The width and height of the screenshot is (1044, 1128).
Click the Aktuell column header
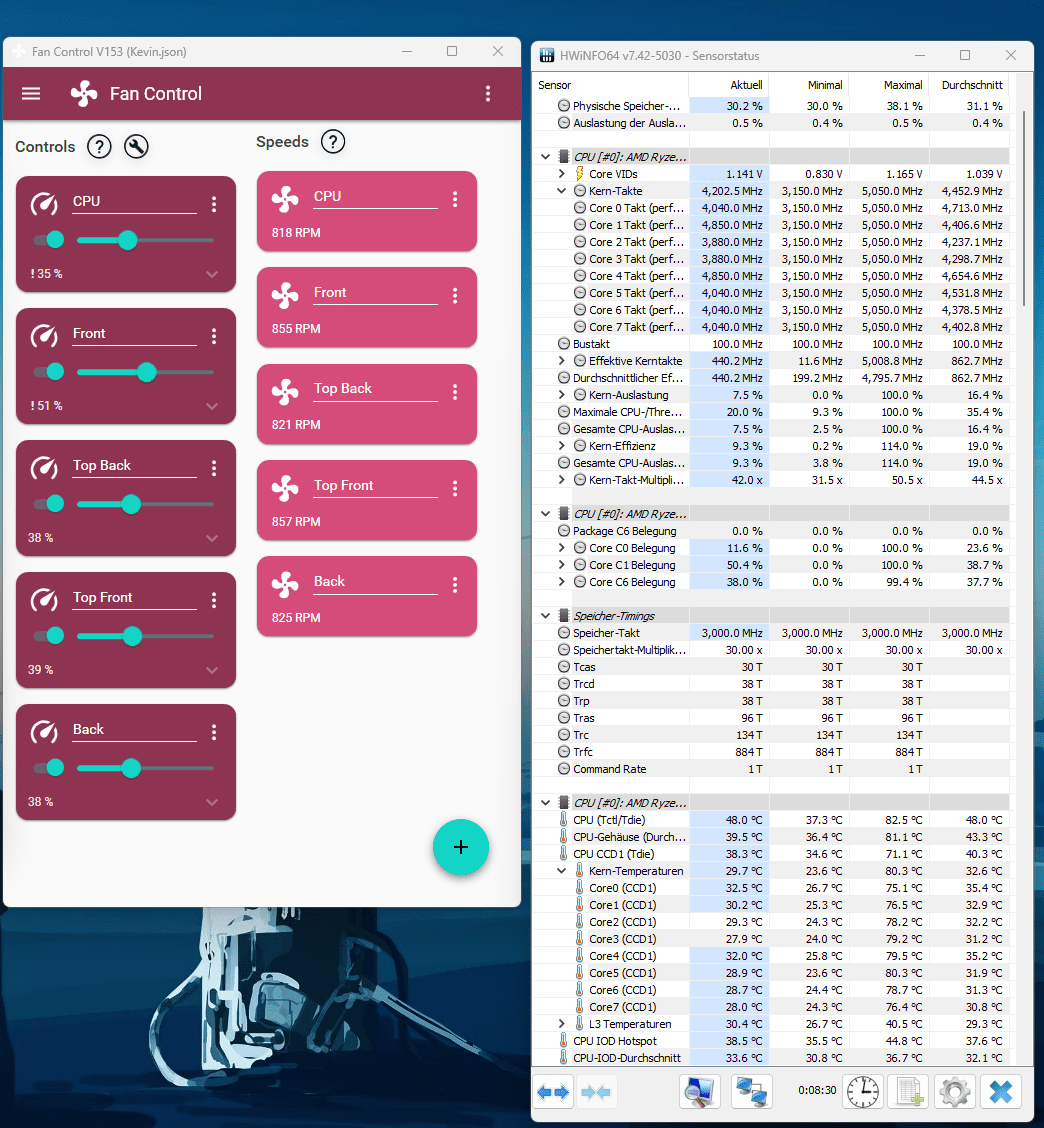[x=729, y=85]
